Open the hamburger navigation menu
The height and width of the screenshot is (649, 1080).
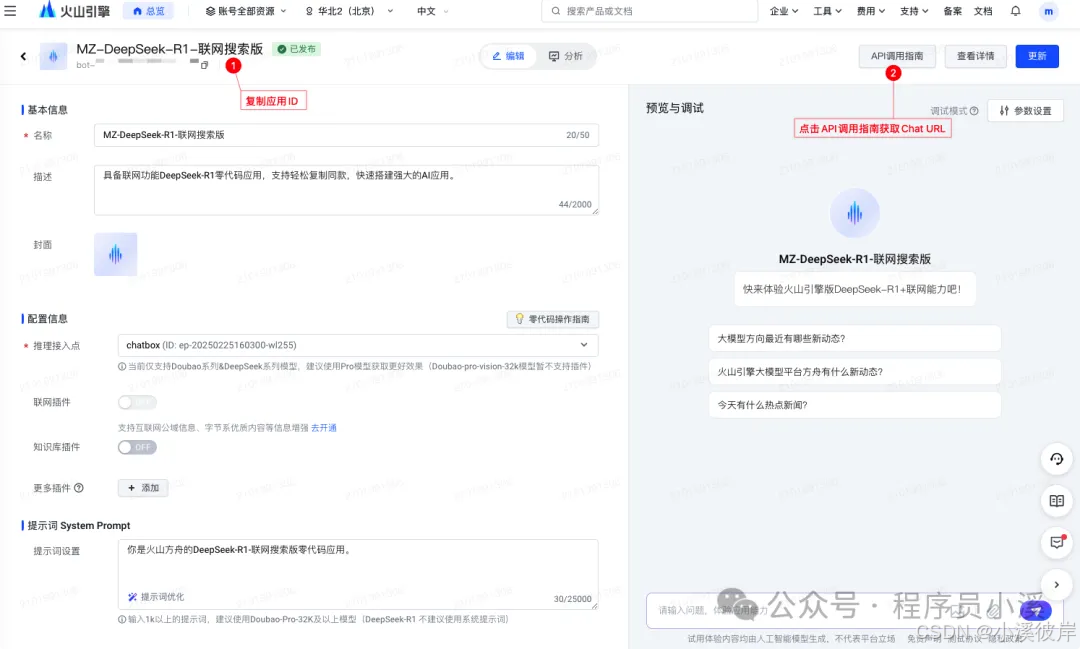click(10, 11)
